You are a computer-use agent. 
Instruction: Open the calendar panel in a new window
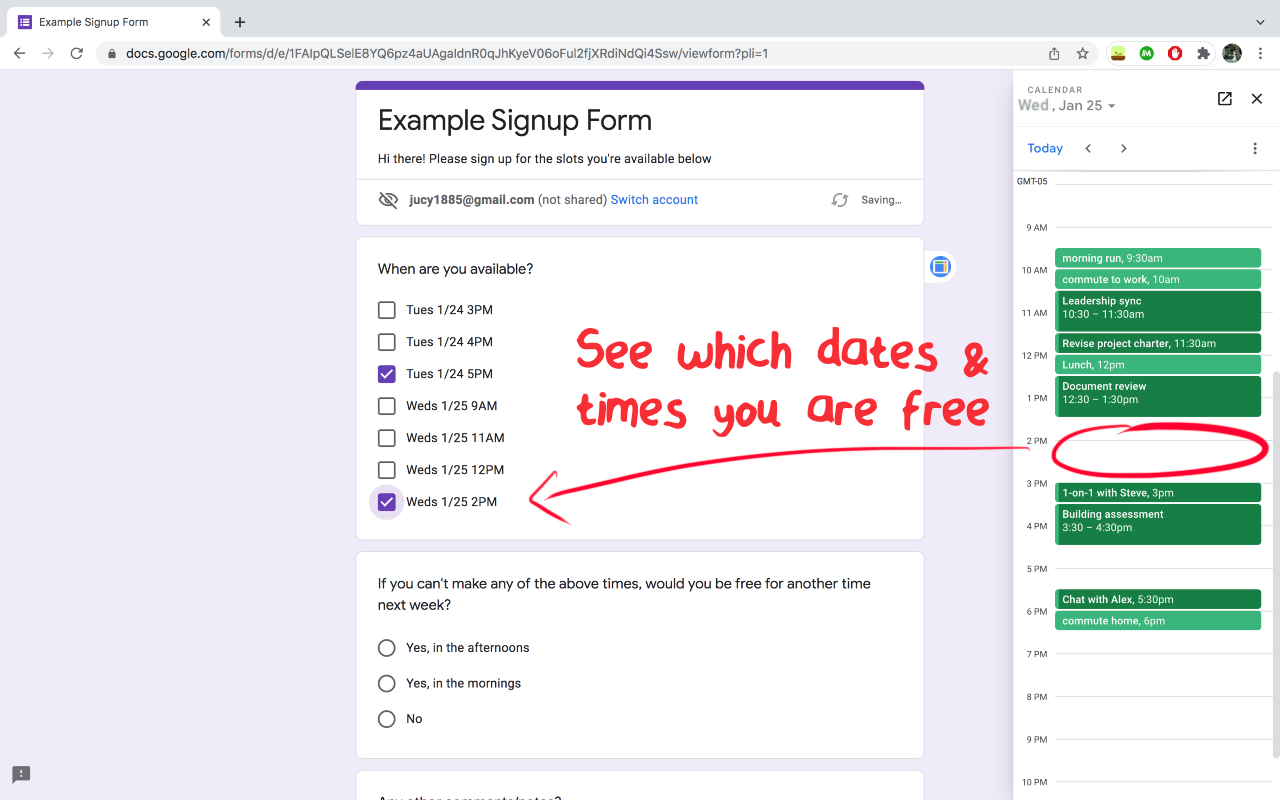[x=1224, y=99]
